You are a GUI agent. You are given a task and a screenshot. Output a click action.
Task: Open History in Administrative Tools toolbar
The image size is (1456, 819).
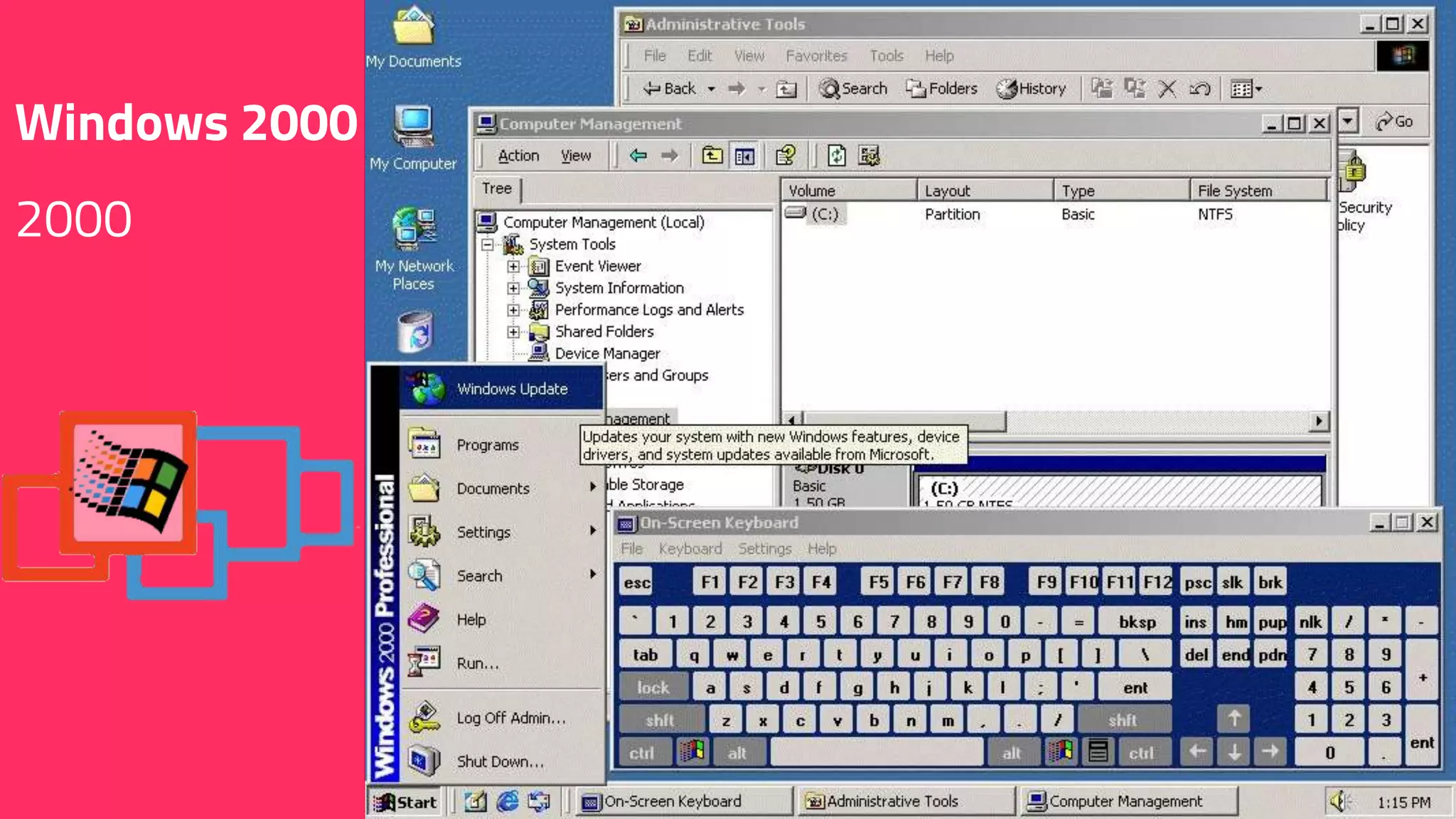[1031, 89]
